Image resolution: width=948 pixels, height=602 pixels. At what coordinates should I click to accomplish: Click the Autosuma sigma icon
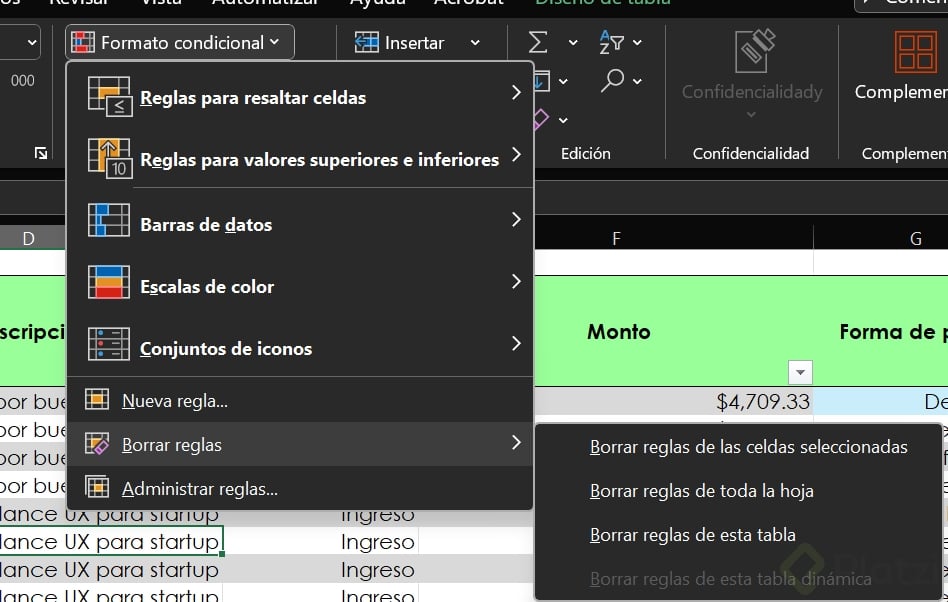coord(537,42)
